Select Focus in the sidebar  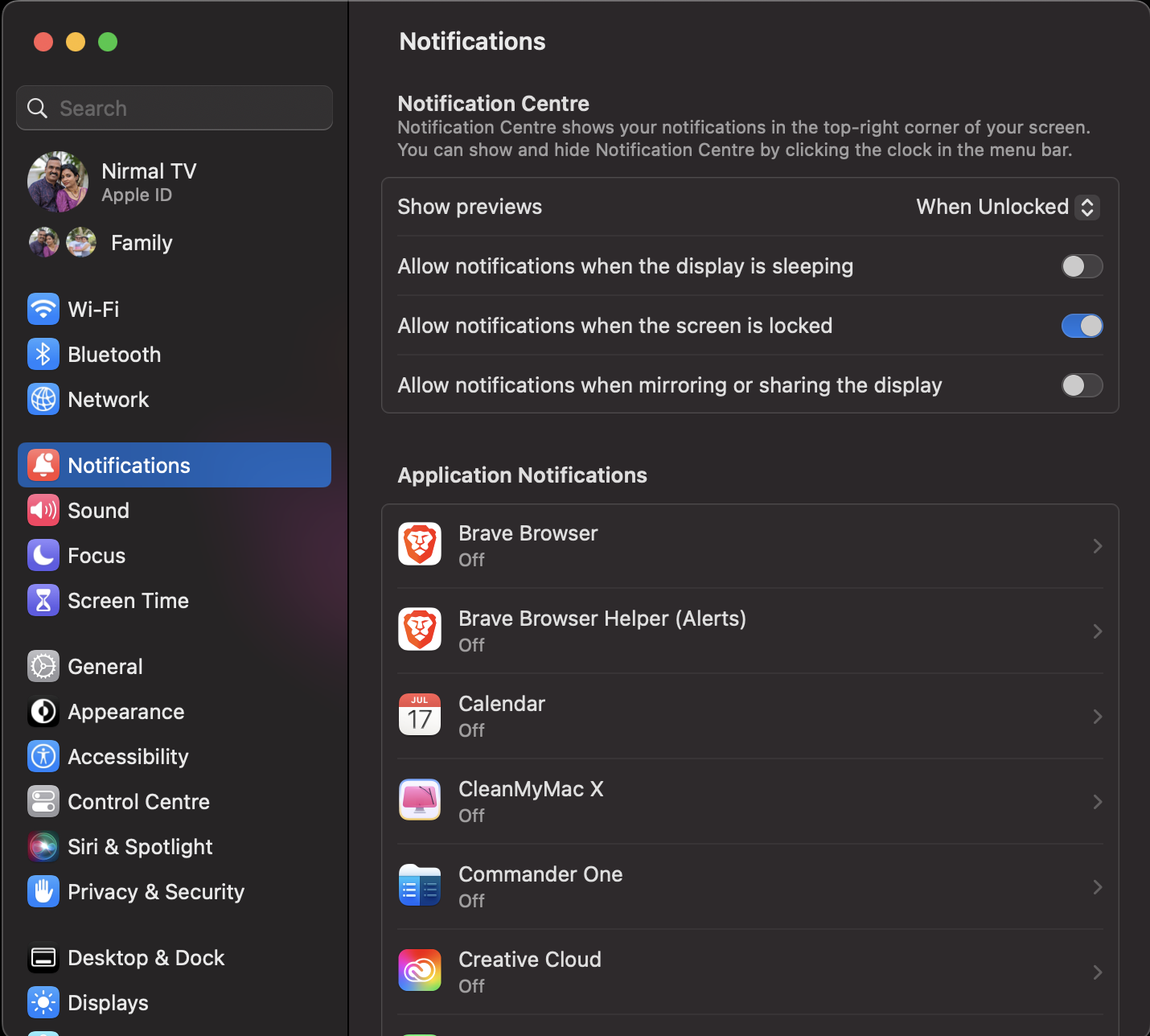pos(175,555)
